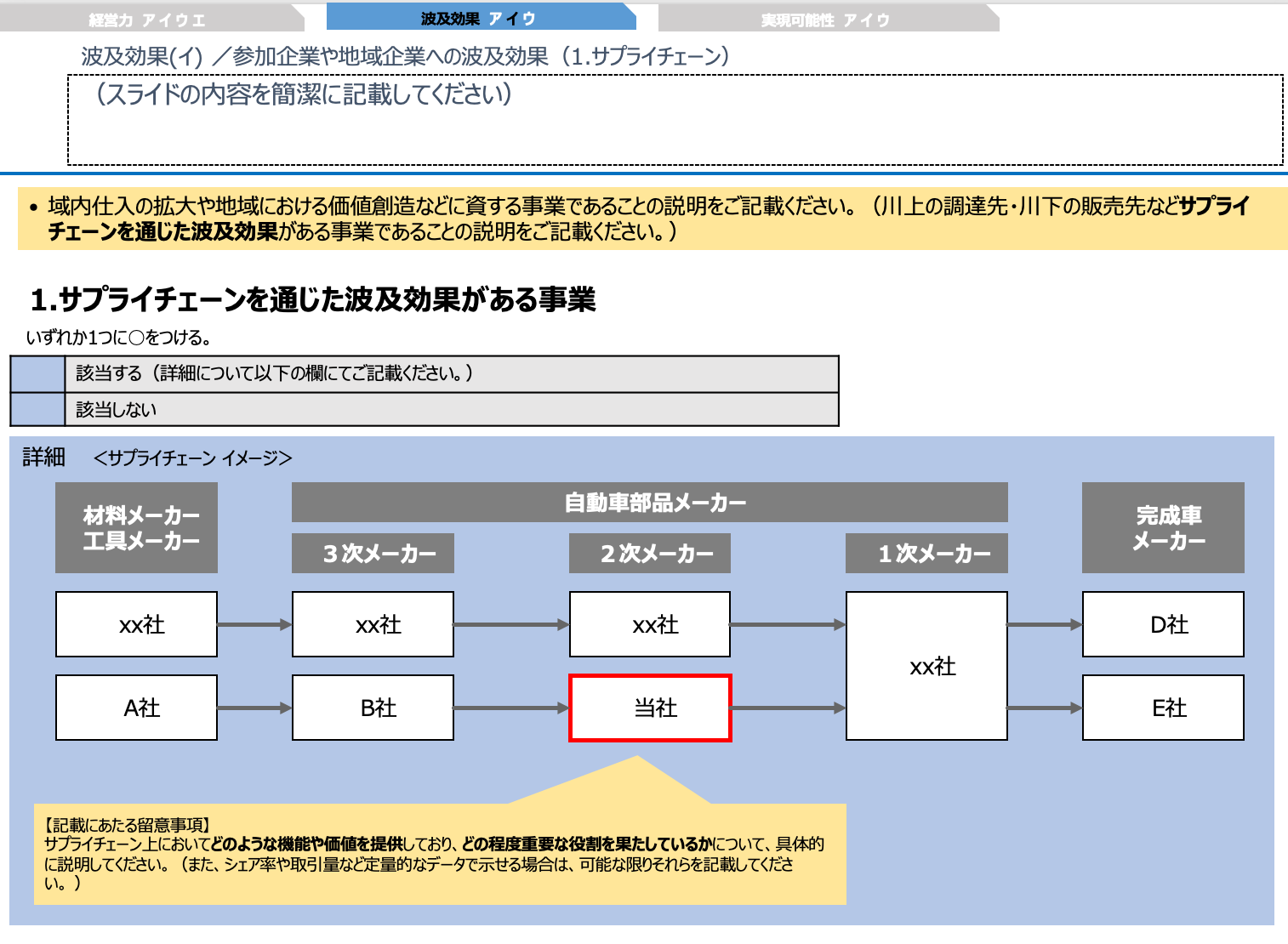
Task: Click the red-outlined 当社 box
Action: coord(650,708)
